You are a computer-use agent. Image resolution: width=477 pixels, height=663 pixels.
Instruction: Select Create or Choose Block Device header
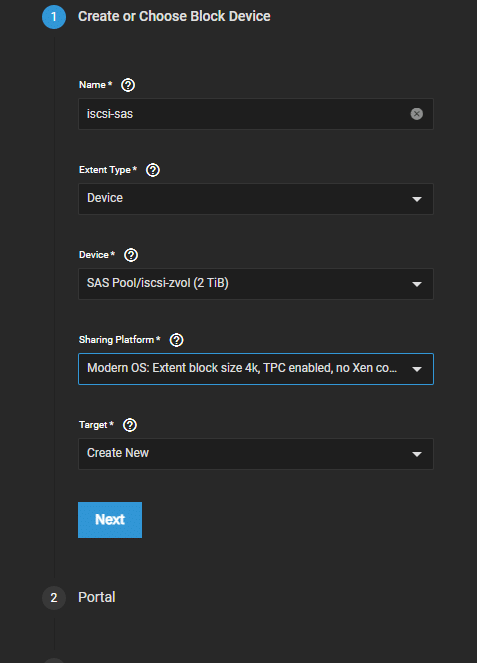click(174, 16)
